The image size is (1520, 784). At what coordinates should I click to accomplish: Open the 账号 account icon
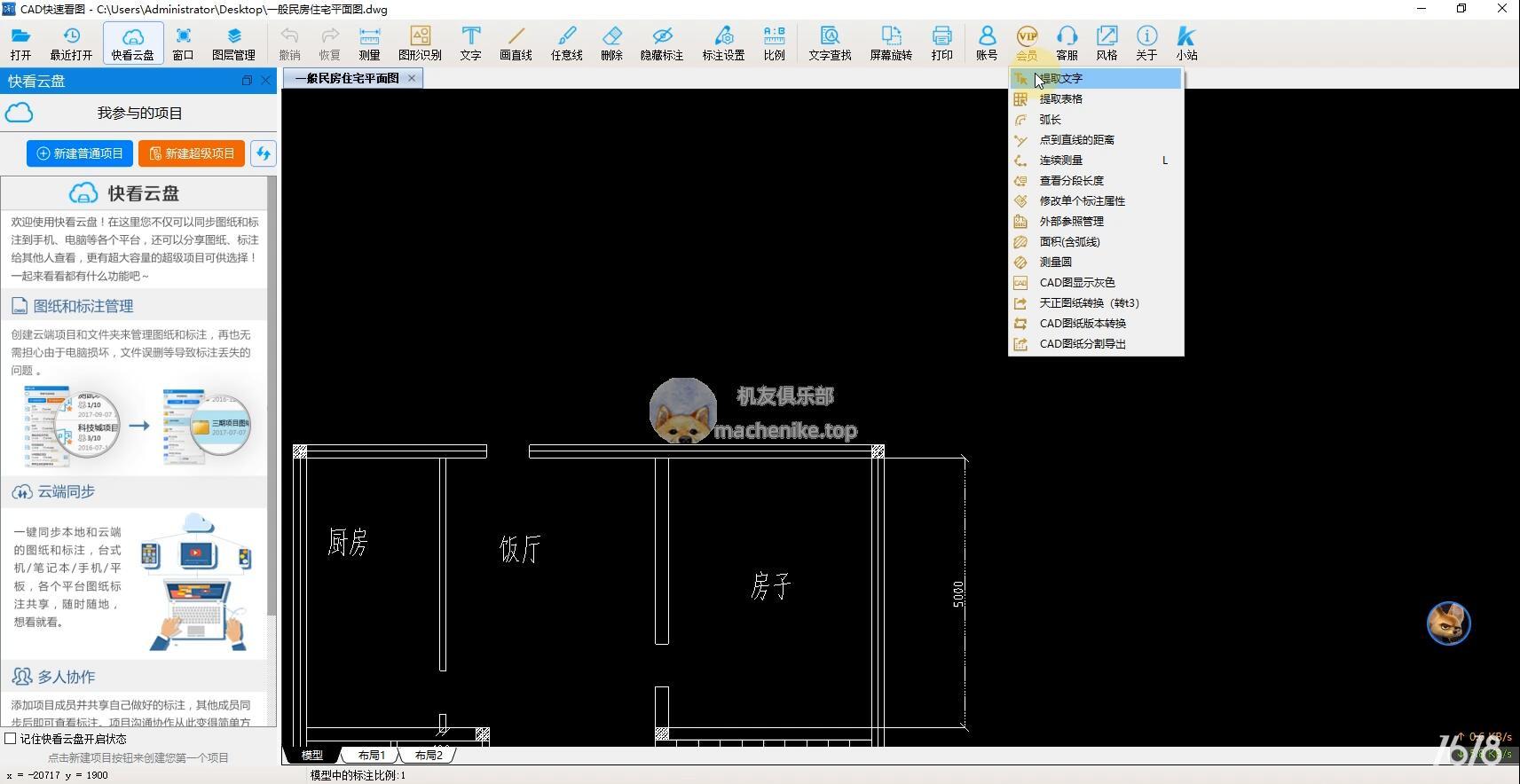pyautogui.click(x=987, y=43)
